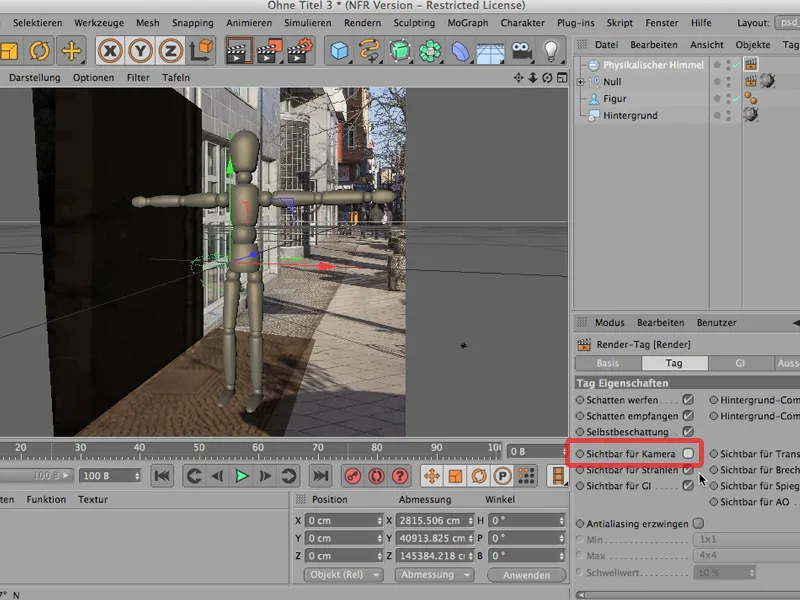Toggle parameter keyframe recording P button
The height and width of the screenshot is (600, 800).
click(502, 476)
